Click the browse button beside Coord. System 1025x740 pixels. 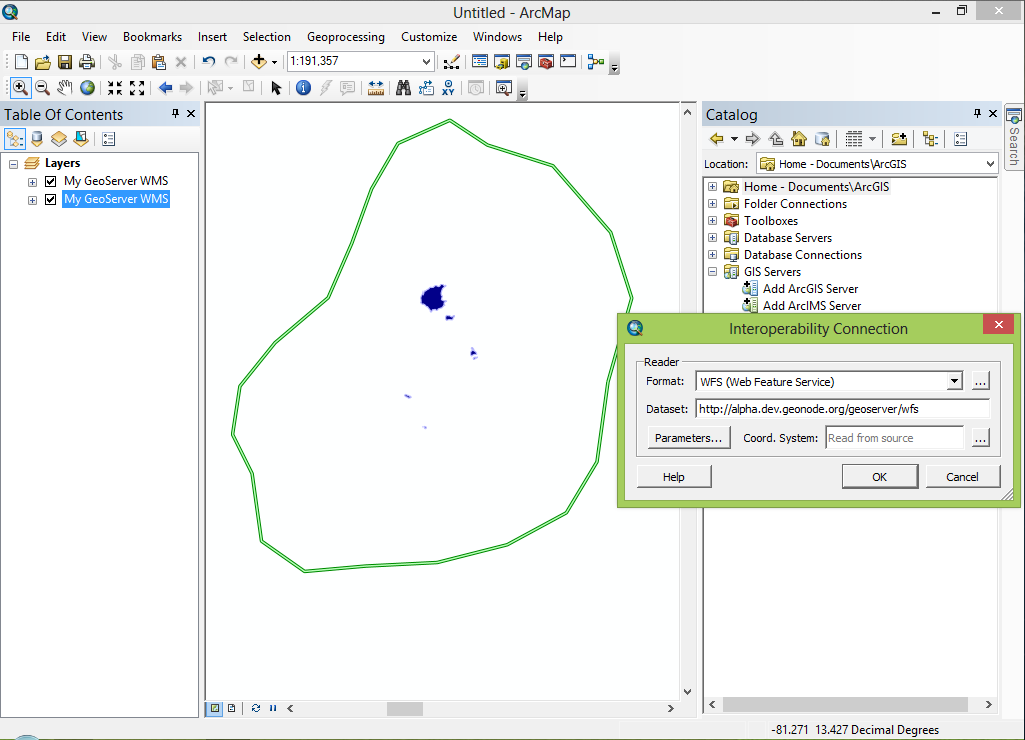[981, 438]
